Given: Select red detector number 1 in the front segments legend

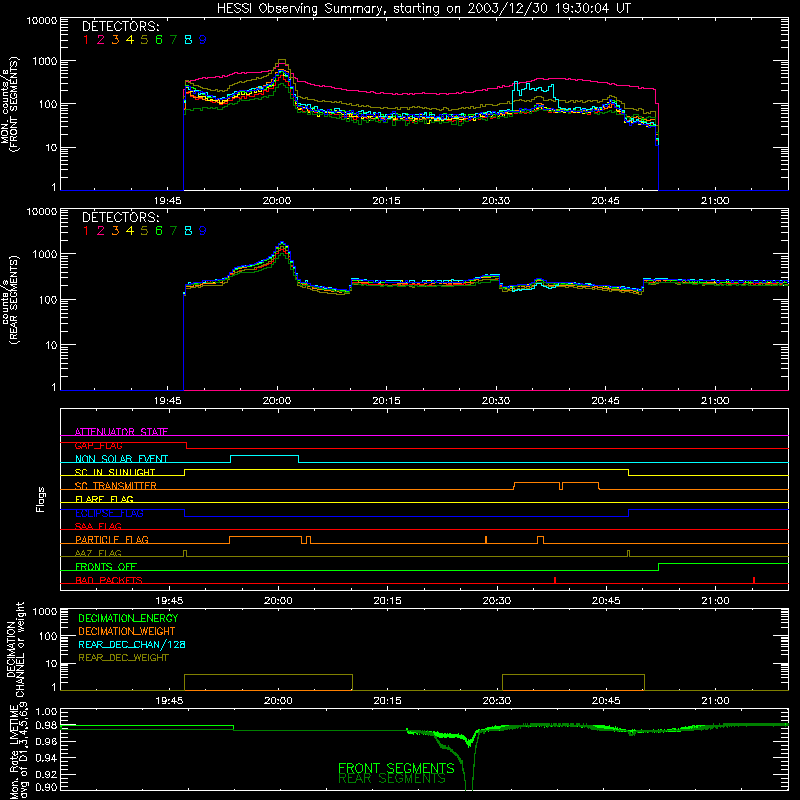Looking at the screenshot, I should click(x=86, y=40).
